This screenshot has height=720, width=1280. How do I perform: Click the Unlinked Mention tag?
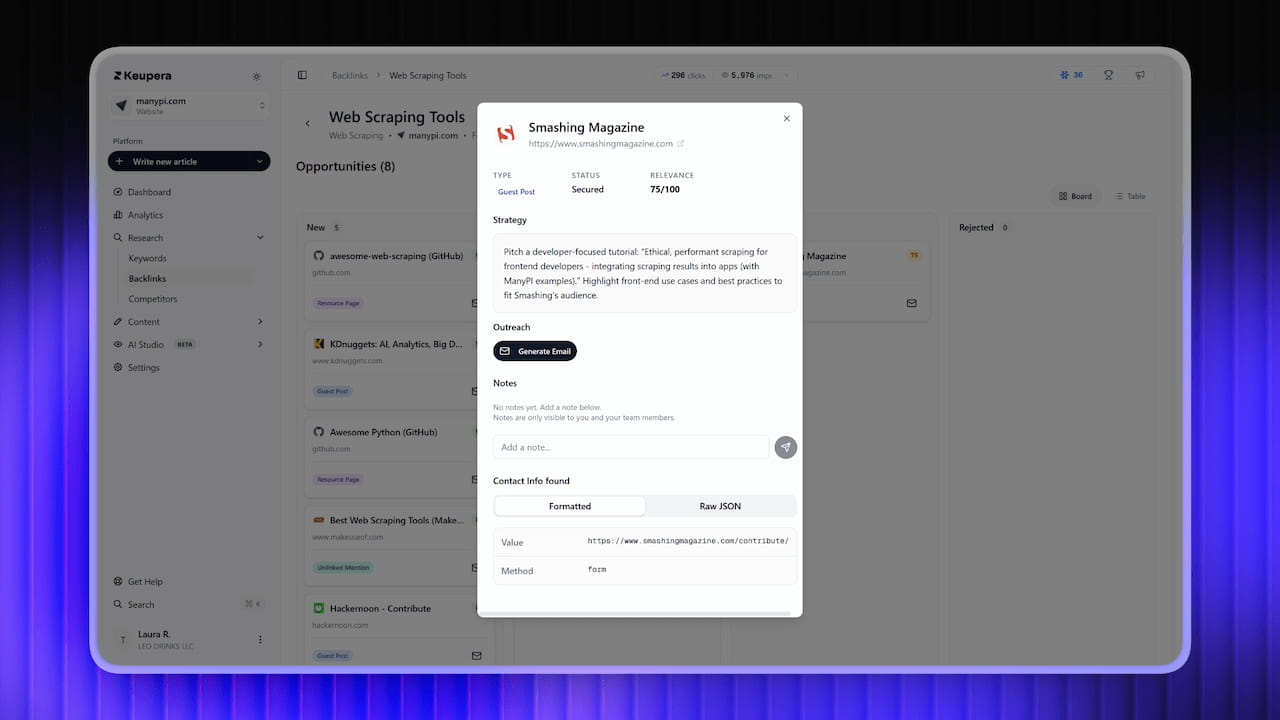343,568
